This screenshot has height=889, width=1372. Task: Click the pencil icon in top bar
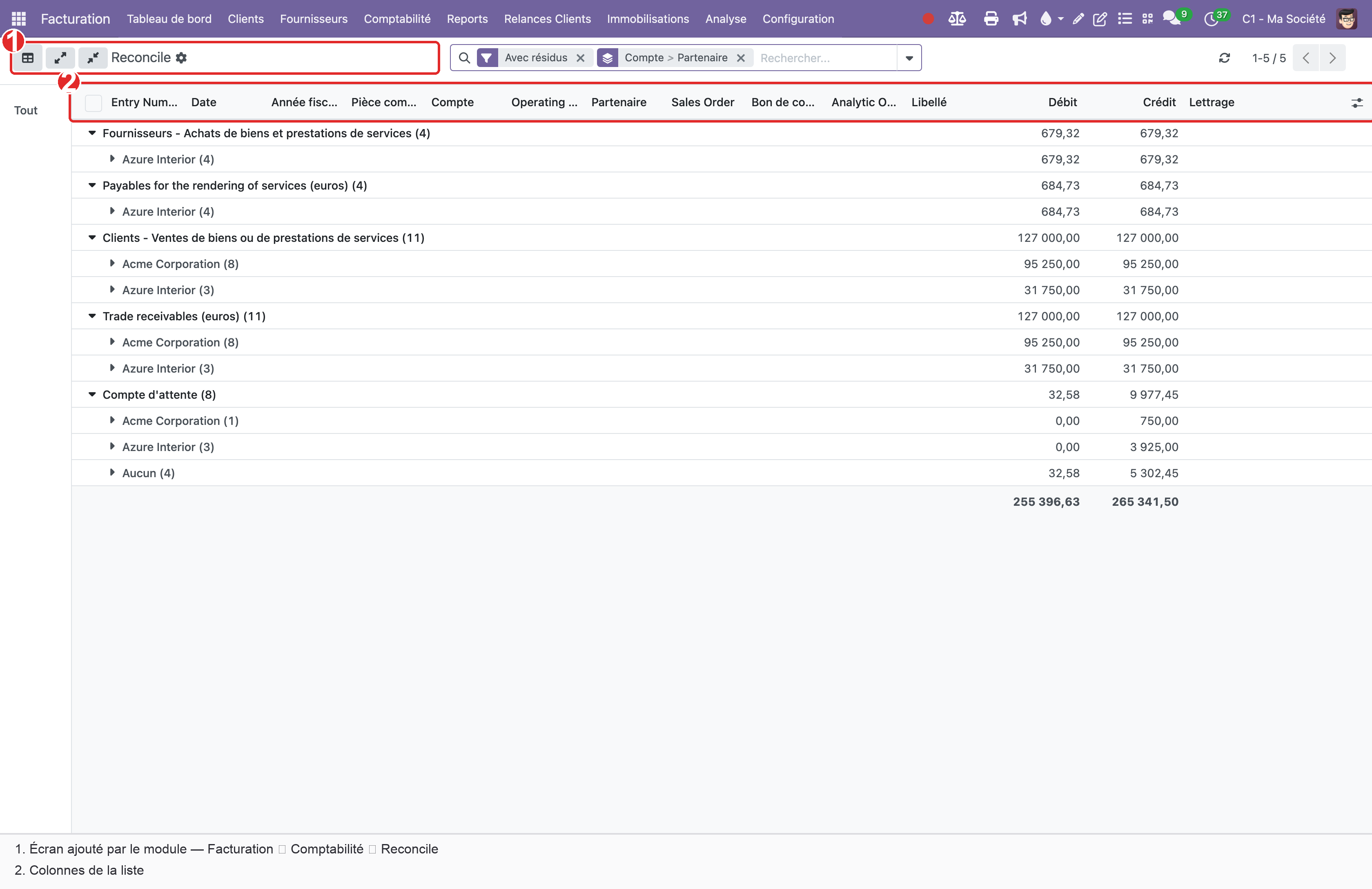point(1078,18)
